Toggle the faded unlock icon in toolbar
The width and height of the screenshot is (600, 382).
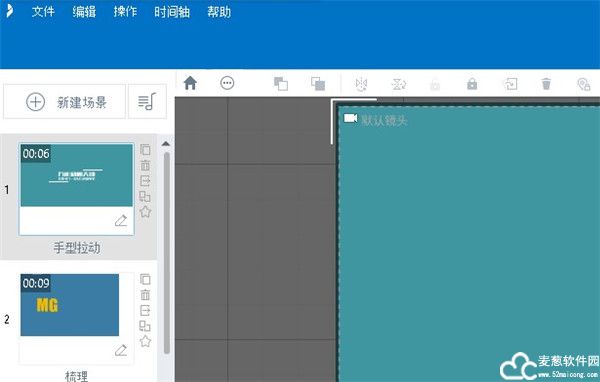(x=435, y=85)
